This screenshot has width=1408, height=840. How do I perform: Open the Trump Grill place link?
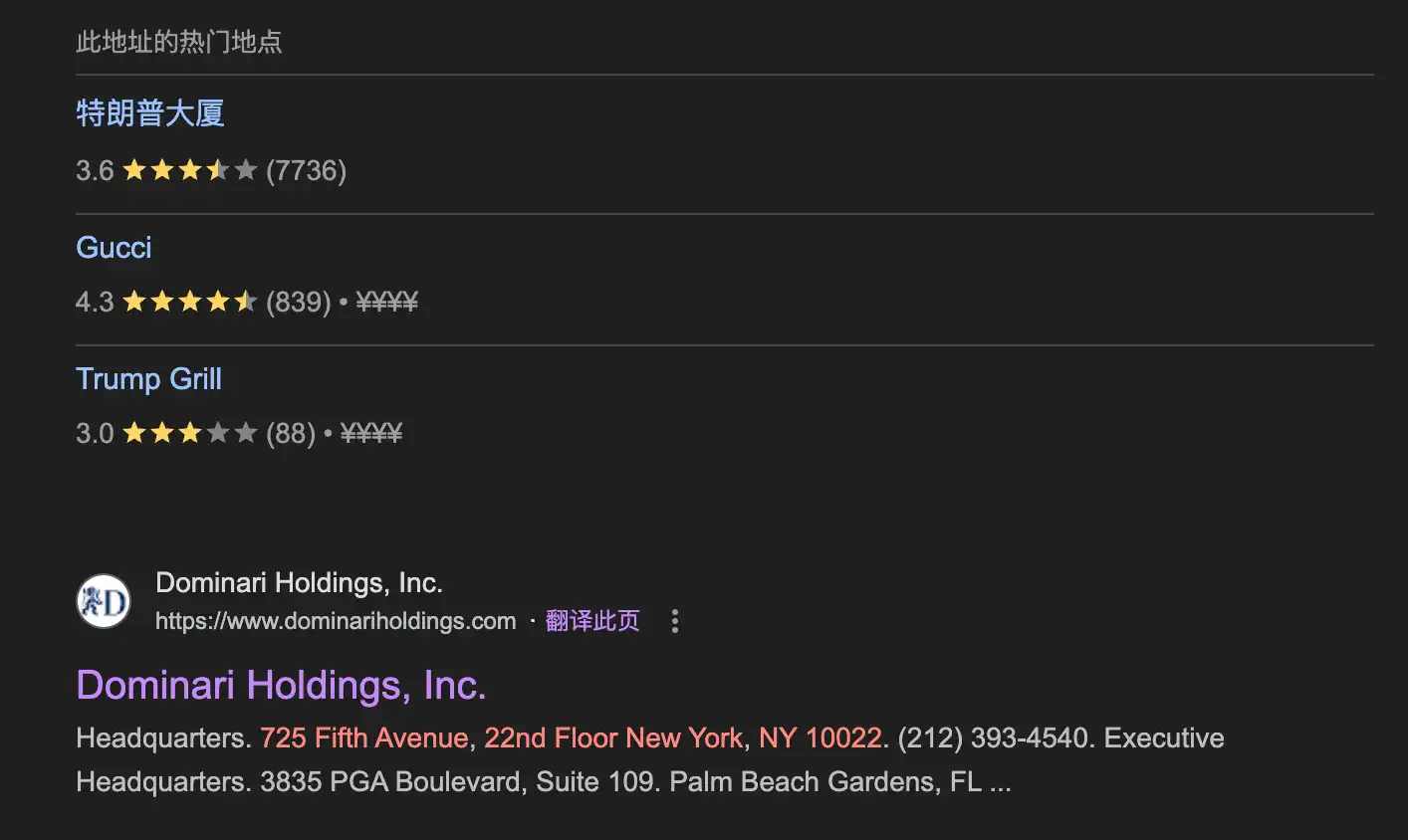(x=148, y=379)
